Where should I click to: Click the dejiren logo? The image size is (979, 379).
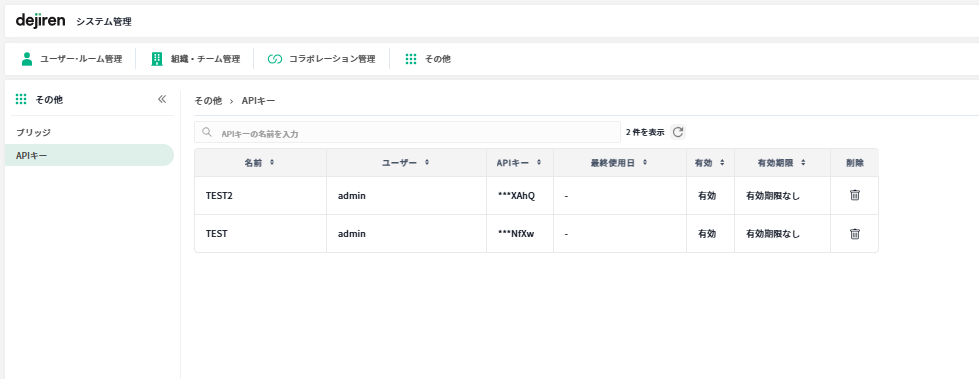(x=41, y=21)
